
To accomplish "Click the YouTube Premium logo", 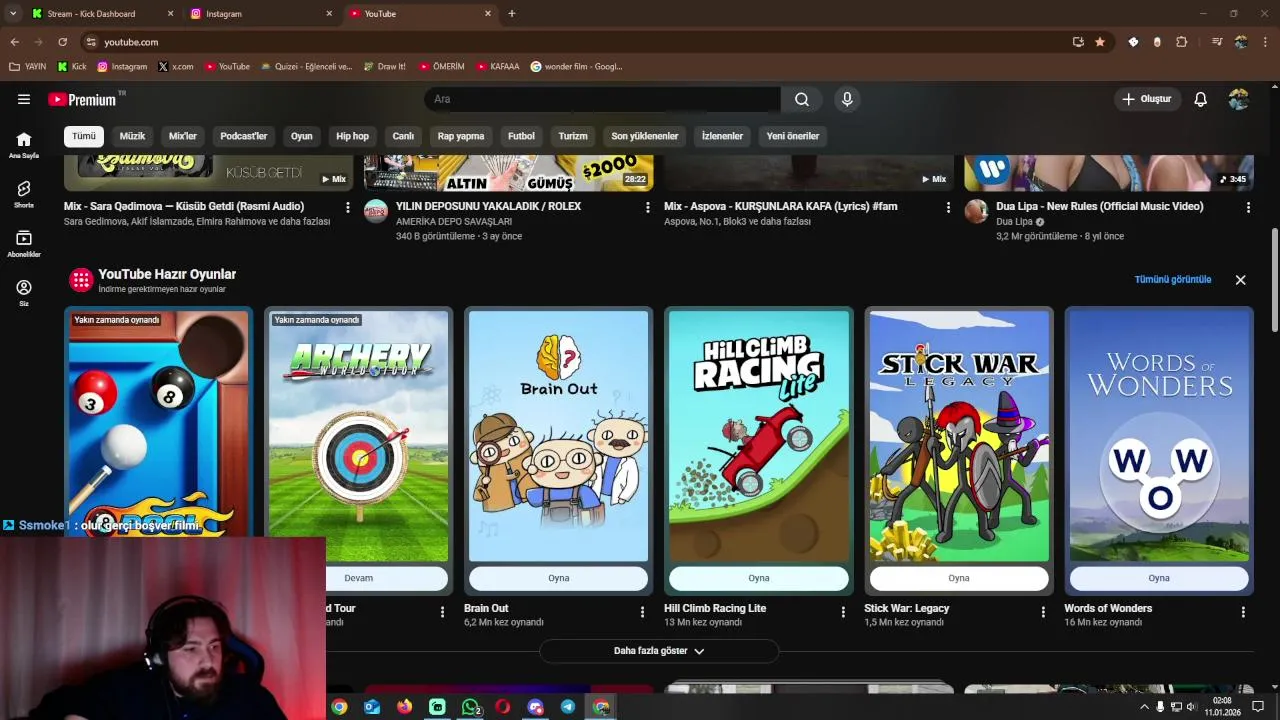I will [82, 99].
